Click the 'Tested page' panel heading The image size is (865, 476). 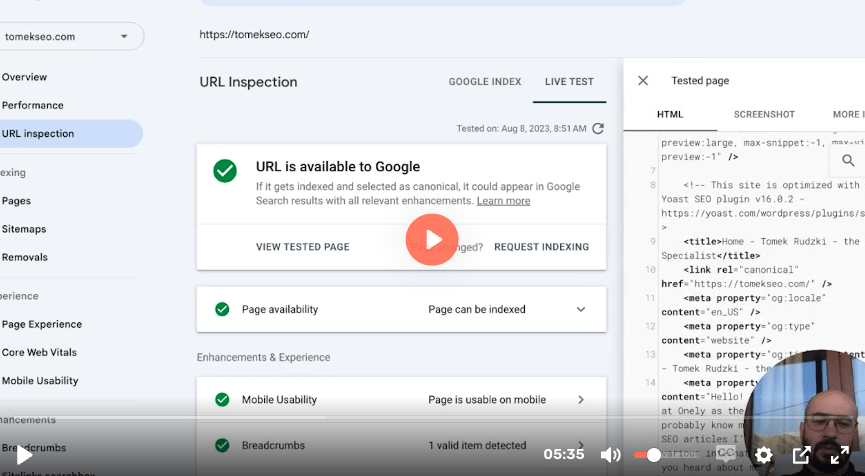tap(700, 81)
